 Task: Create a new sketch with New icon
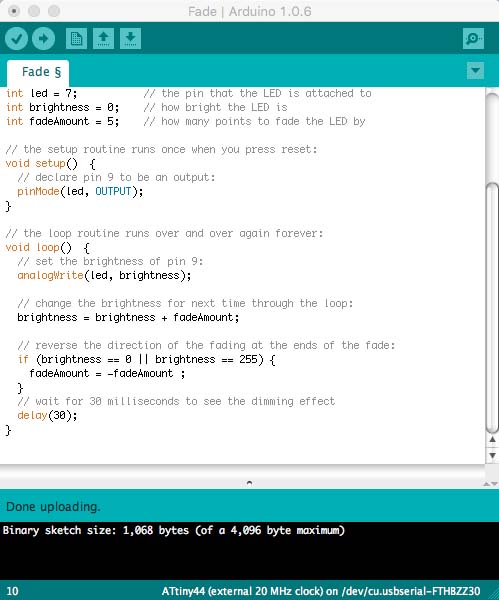tap(76, 38)
